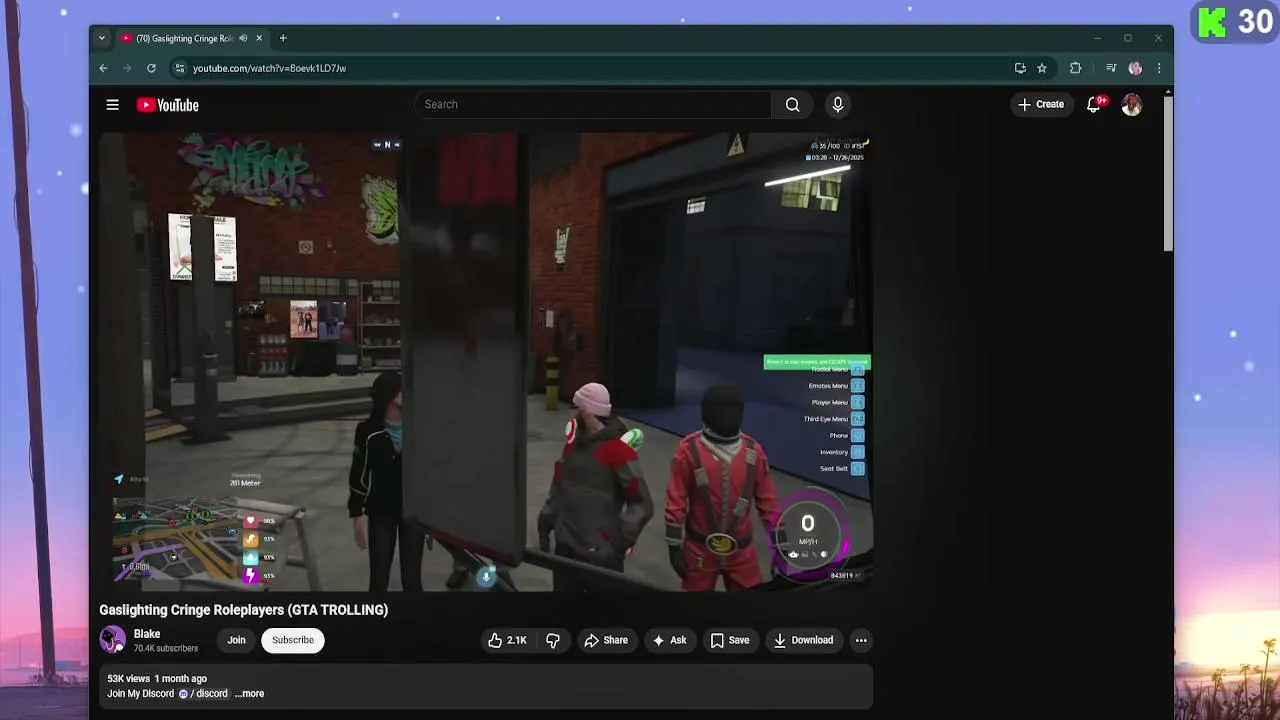Viewport: 1280px width, 720px height.
Task: Start voice search with the microphone icon
Action: pos(838,104)
